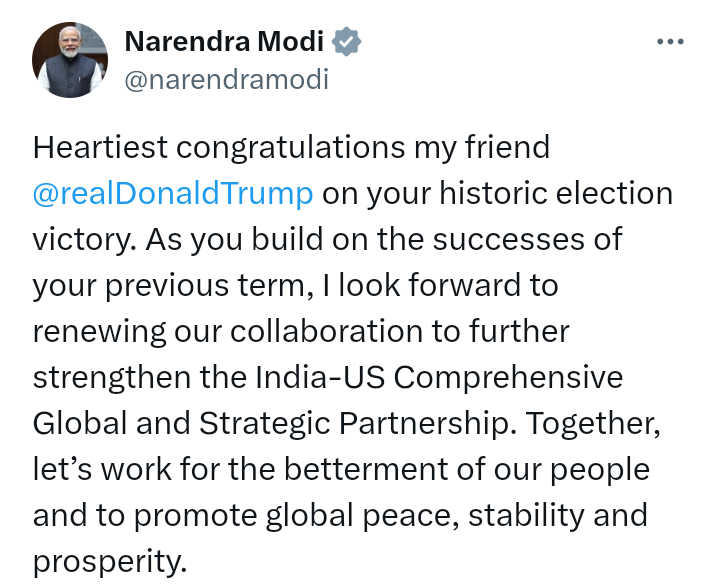Click the word "Together," in the tweet
Screen dimensions: 720x587
pyautogui.click(x=593, y=423)
